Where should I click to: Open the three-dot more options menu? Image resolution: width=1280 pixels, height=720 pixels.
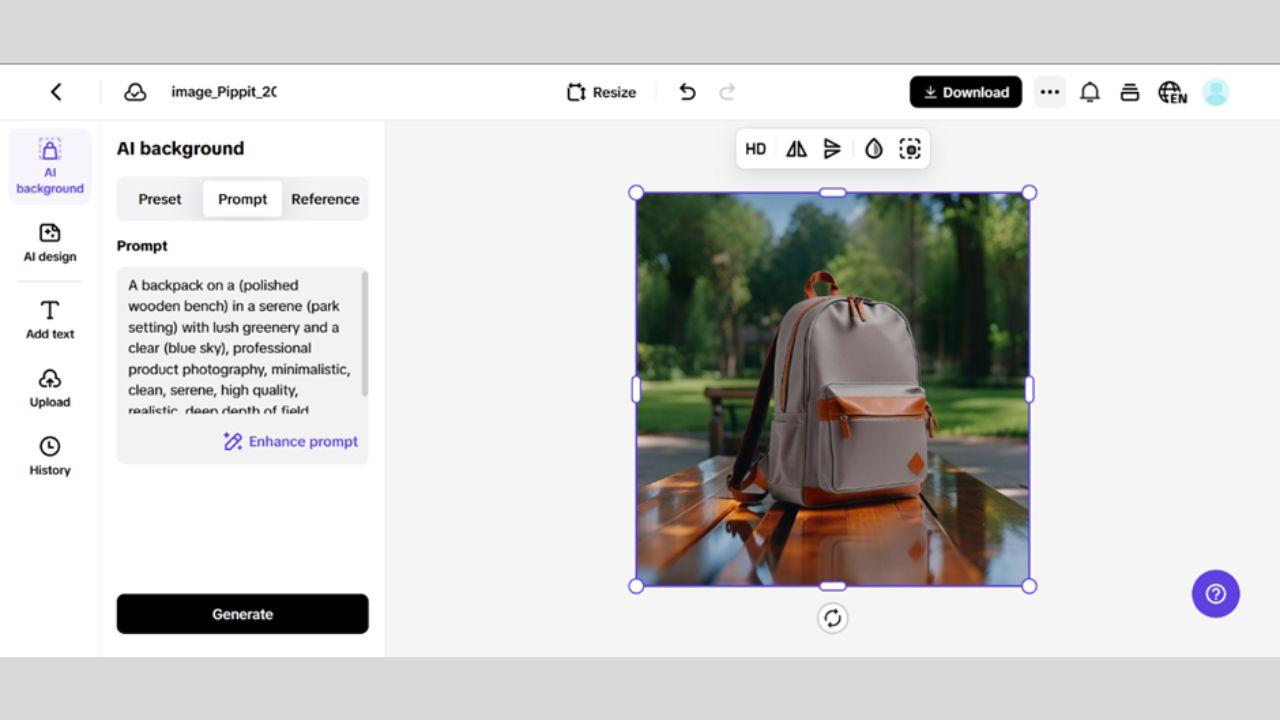(x=1049, y=92)
